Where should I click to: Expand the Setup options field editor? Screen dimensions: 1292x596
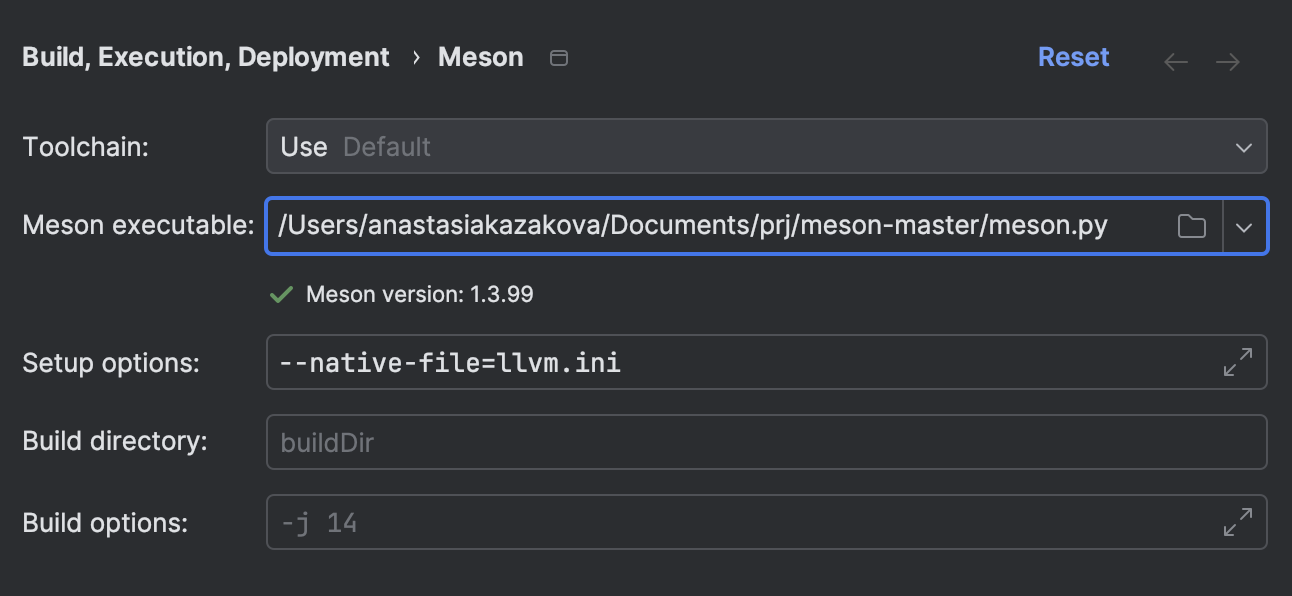tap(1238, 362)
